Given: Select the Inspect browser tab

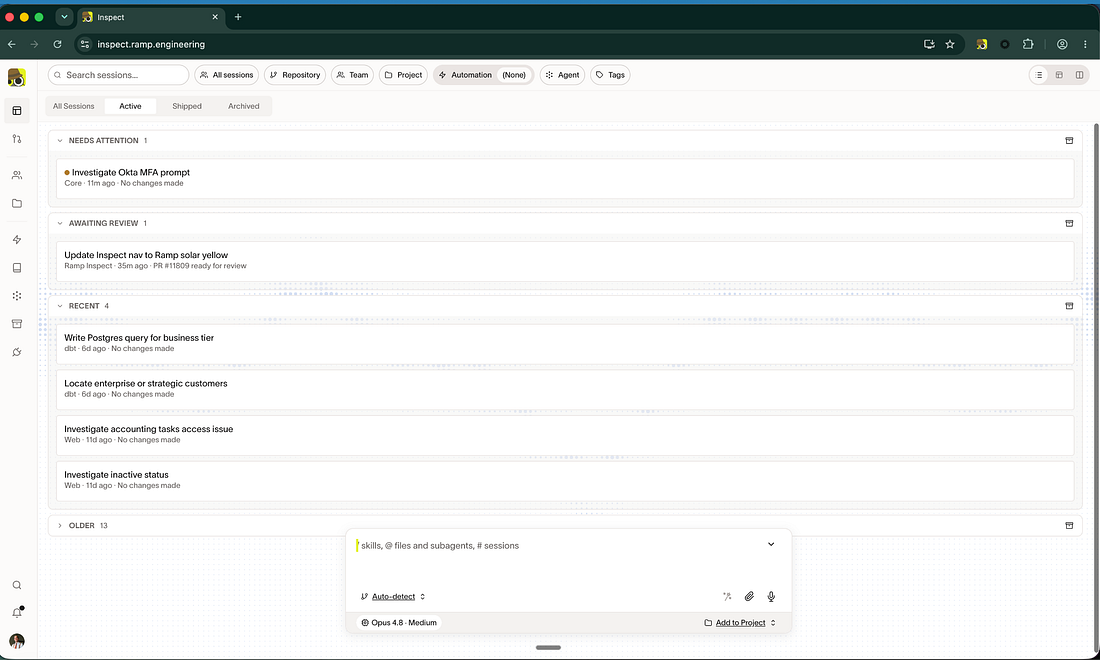Looking at the screenshot, I should point(150,17).
